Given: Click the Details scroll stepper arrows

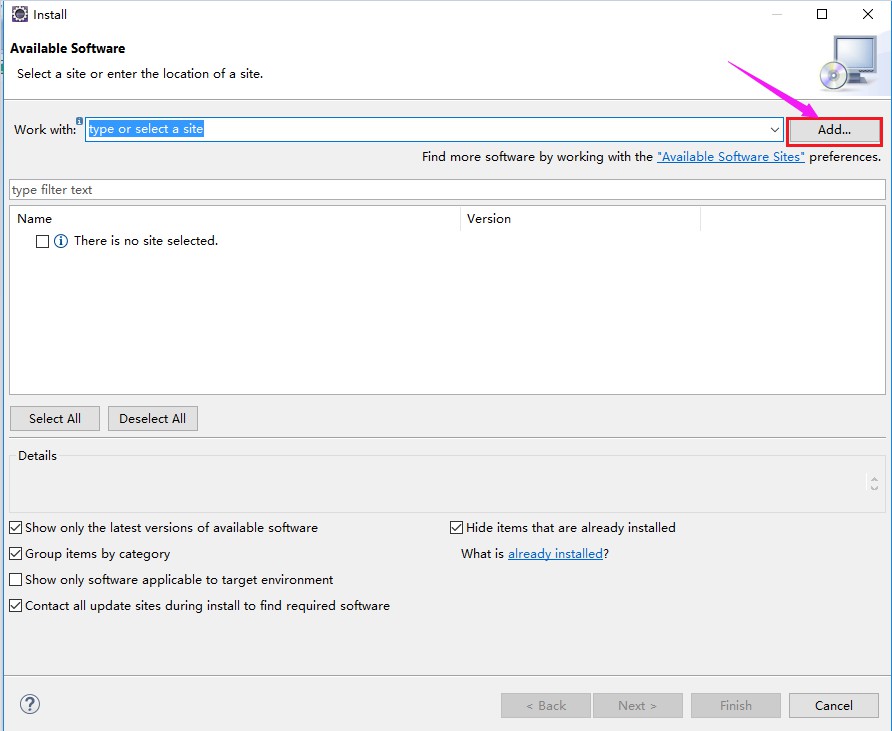Looking at the screenshot, I should 874,483.
